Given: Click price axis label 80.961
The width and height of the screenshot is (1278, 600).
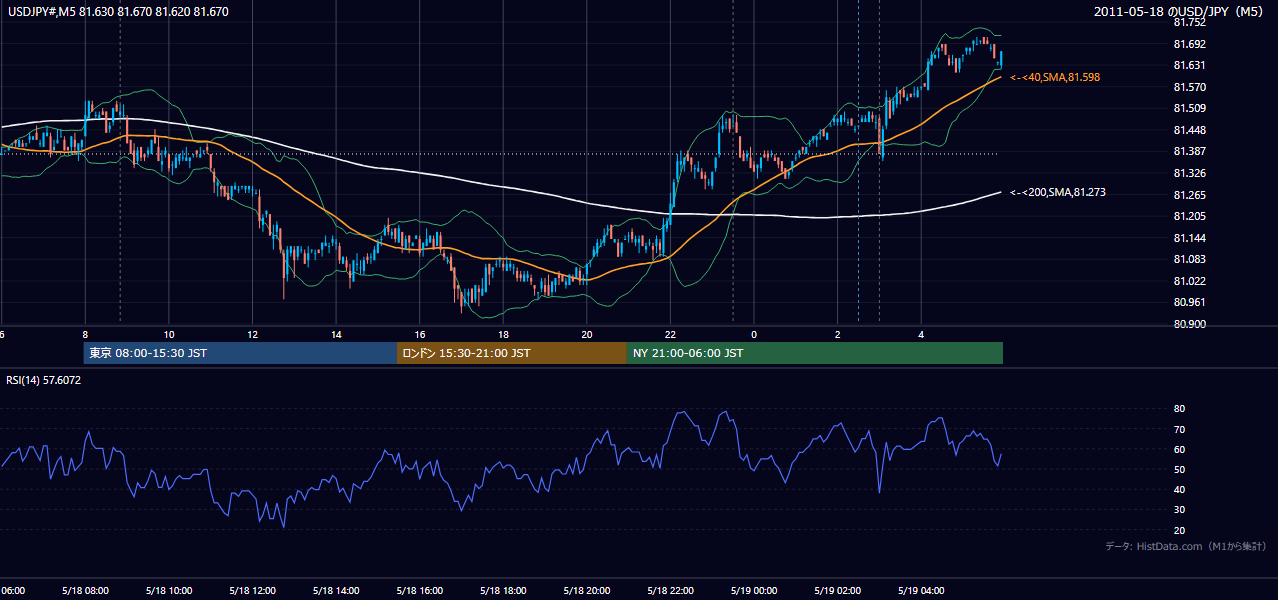Looking at the screenshot, I should tap(1188, 302).
